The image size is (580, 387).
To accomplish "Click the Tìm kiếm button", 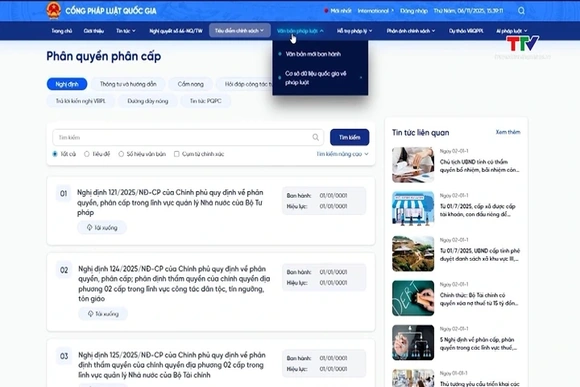I will tap(350, 137).
